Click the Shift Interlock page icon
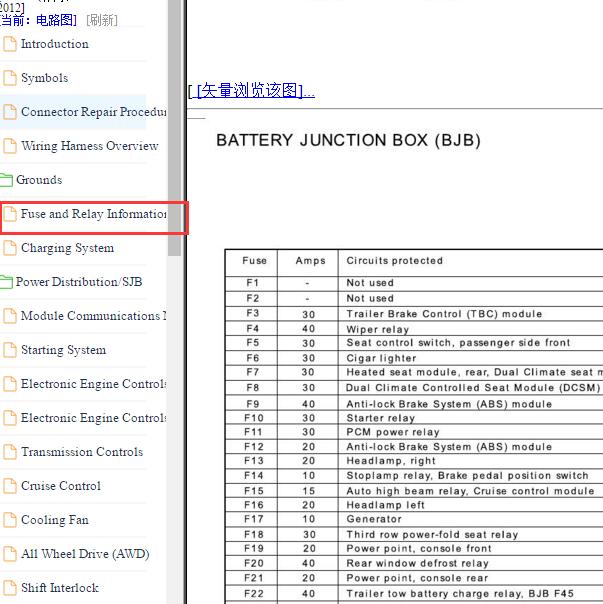 coord(10,587)
